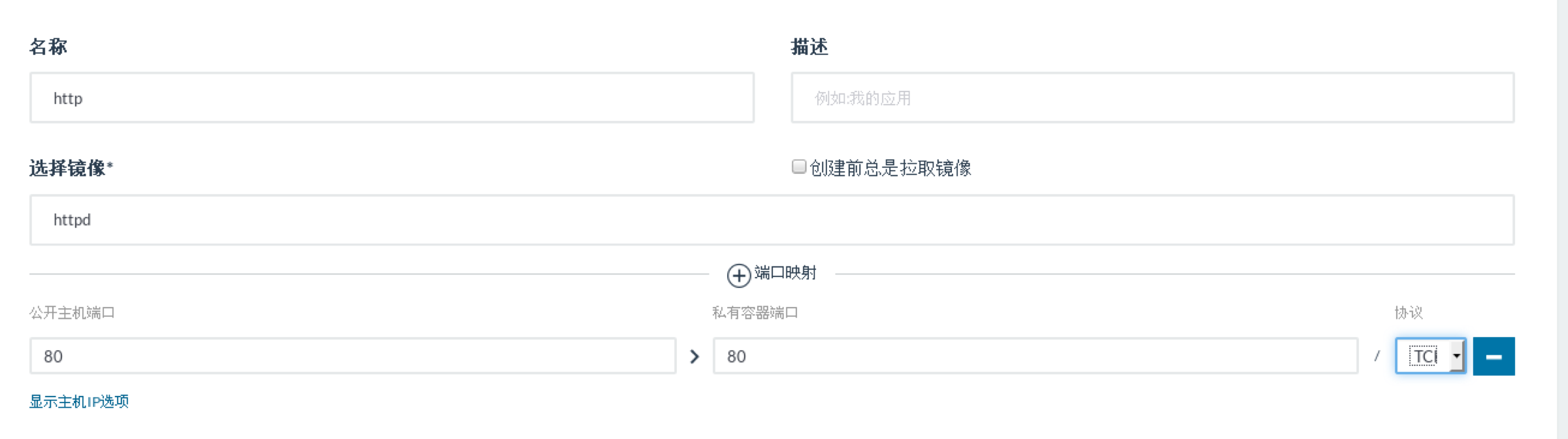
Task: Click the vertical scrollbar at the right edge
Action: pos(1562,219)
